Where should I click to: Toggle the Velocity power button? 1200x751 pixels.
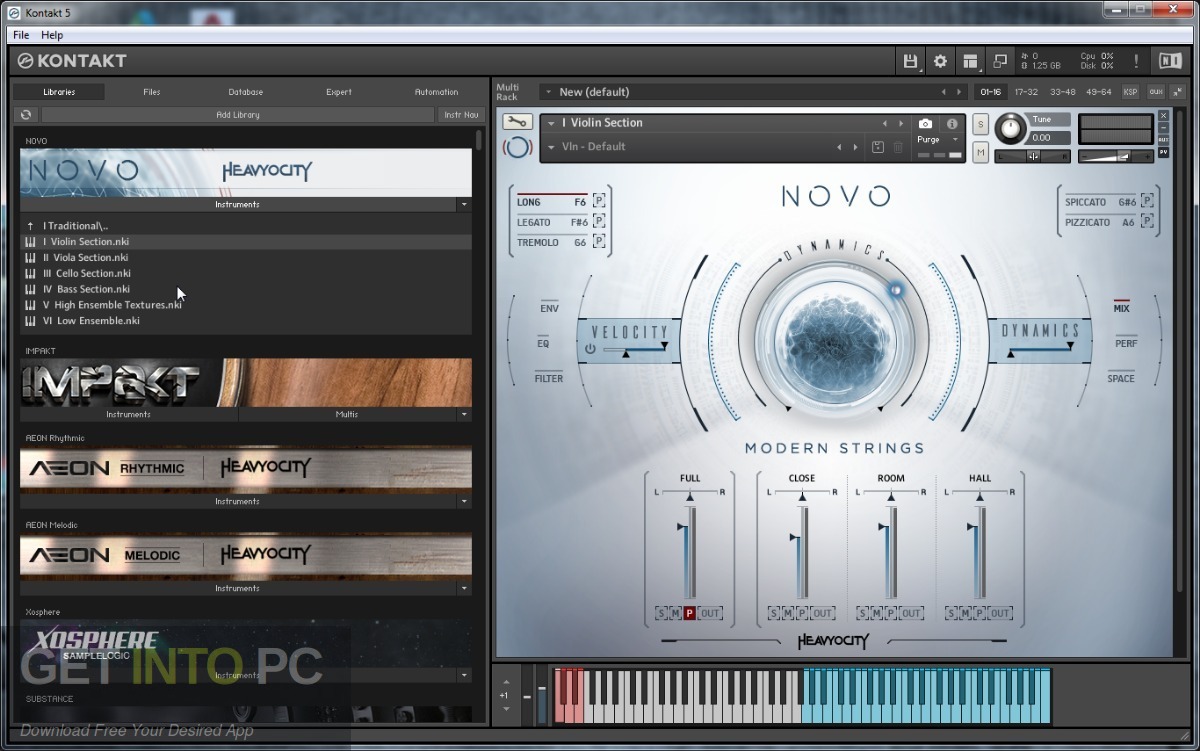(590, 349)
